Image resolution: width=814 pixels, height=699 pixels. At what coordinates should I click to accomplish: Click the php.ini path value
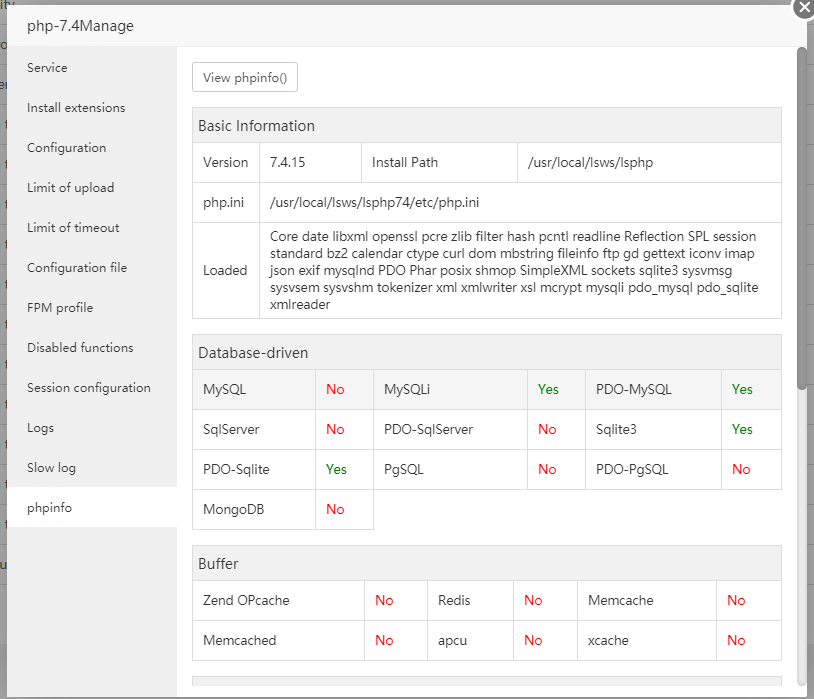(x=374, y=203)
